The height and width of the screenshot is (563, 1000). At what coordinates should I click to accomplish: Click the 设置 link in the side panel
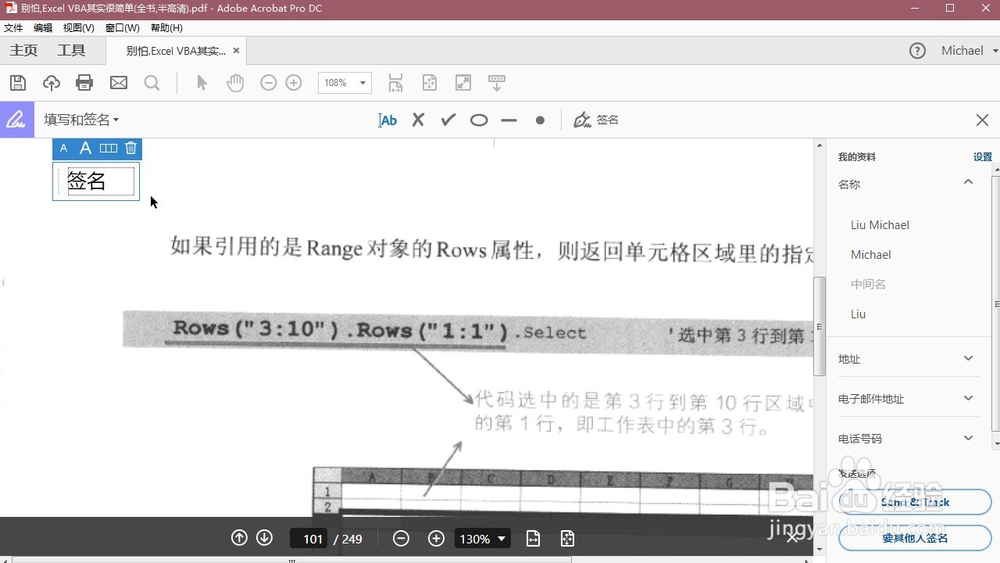click(x=982, y=157)
